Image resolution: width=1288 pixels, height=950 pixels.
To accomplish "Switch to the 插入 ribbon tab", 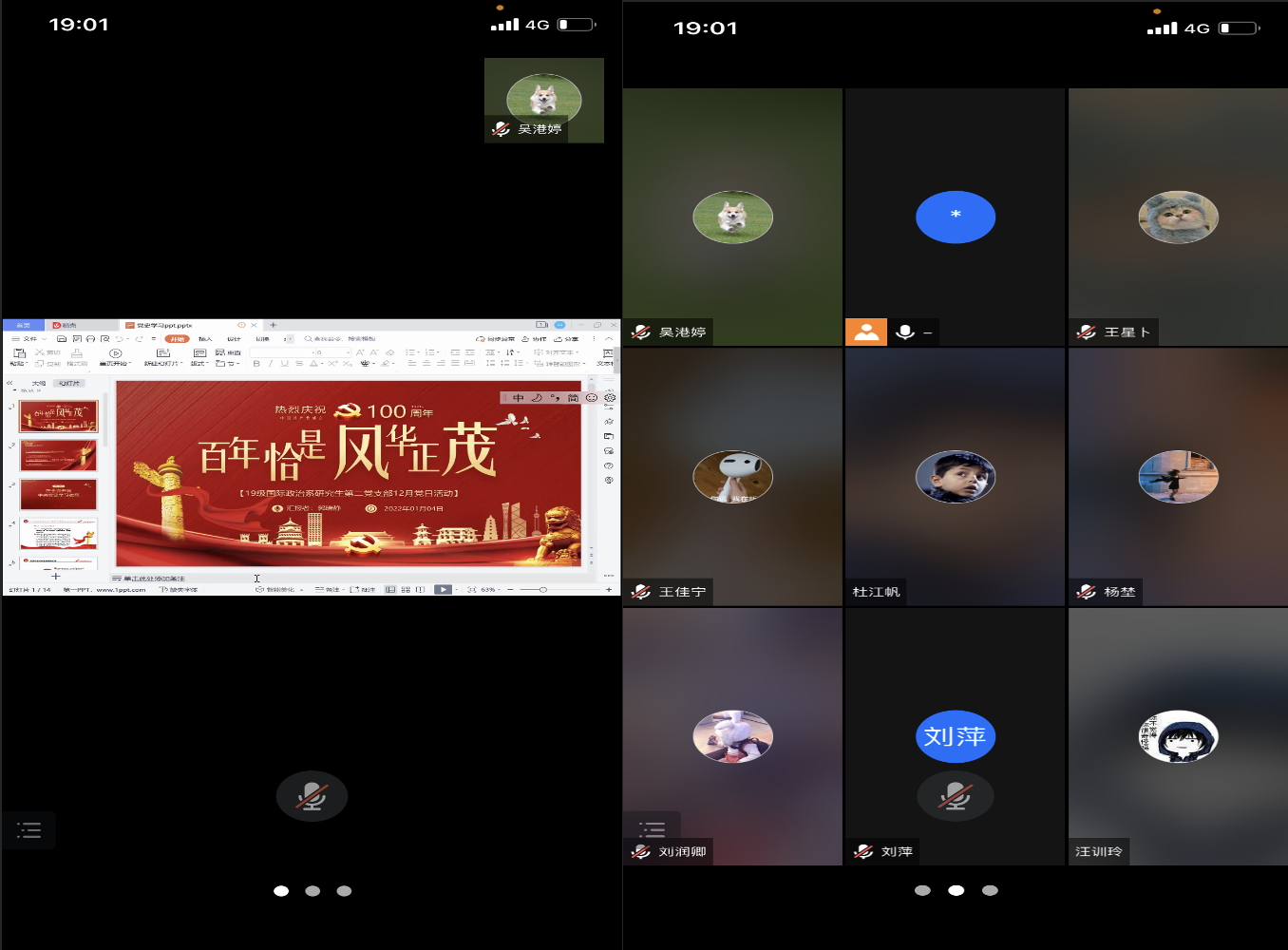I will 205,338.
